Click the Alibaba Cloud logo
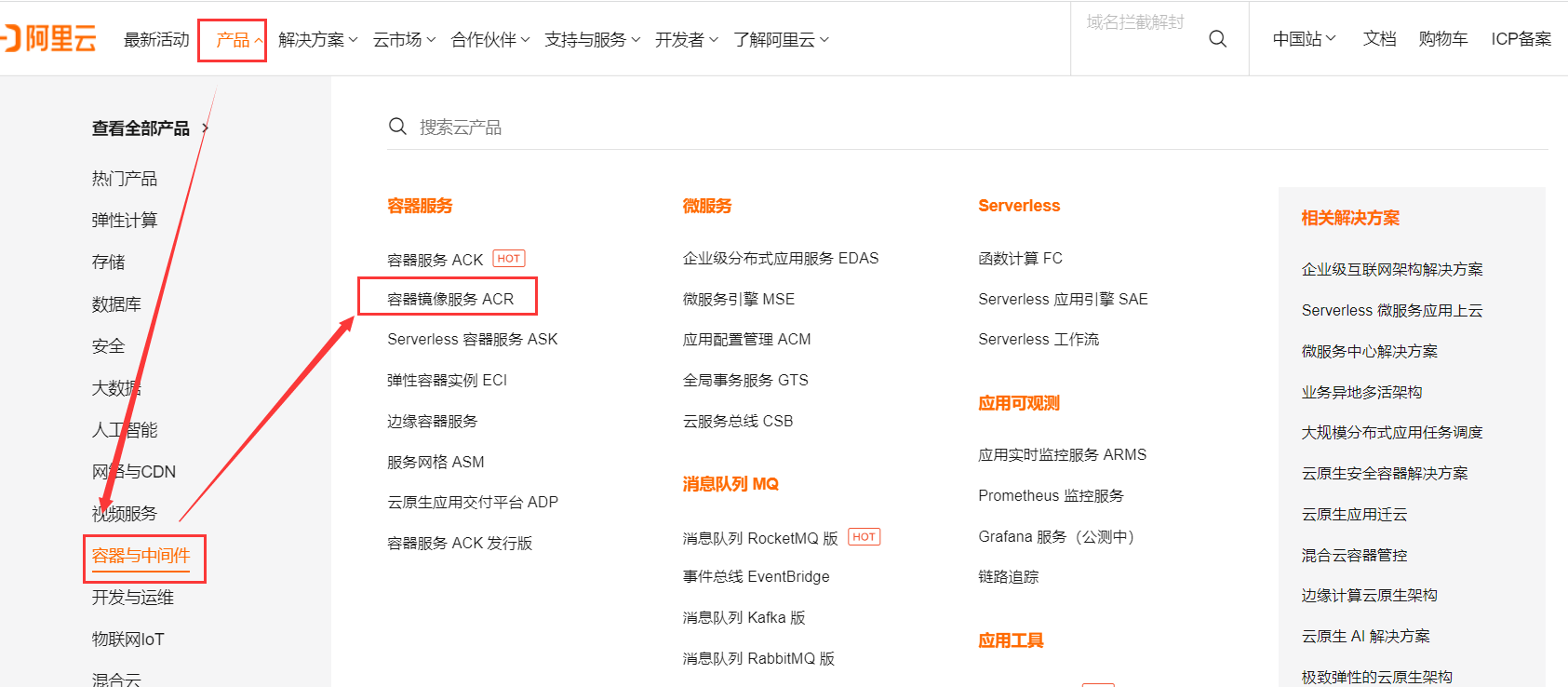The height and width of the screenshot is (687, 1568). [x=48, y=39]
